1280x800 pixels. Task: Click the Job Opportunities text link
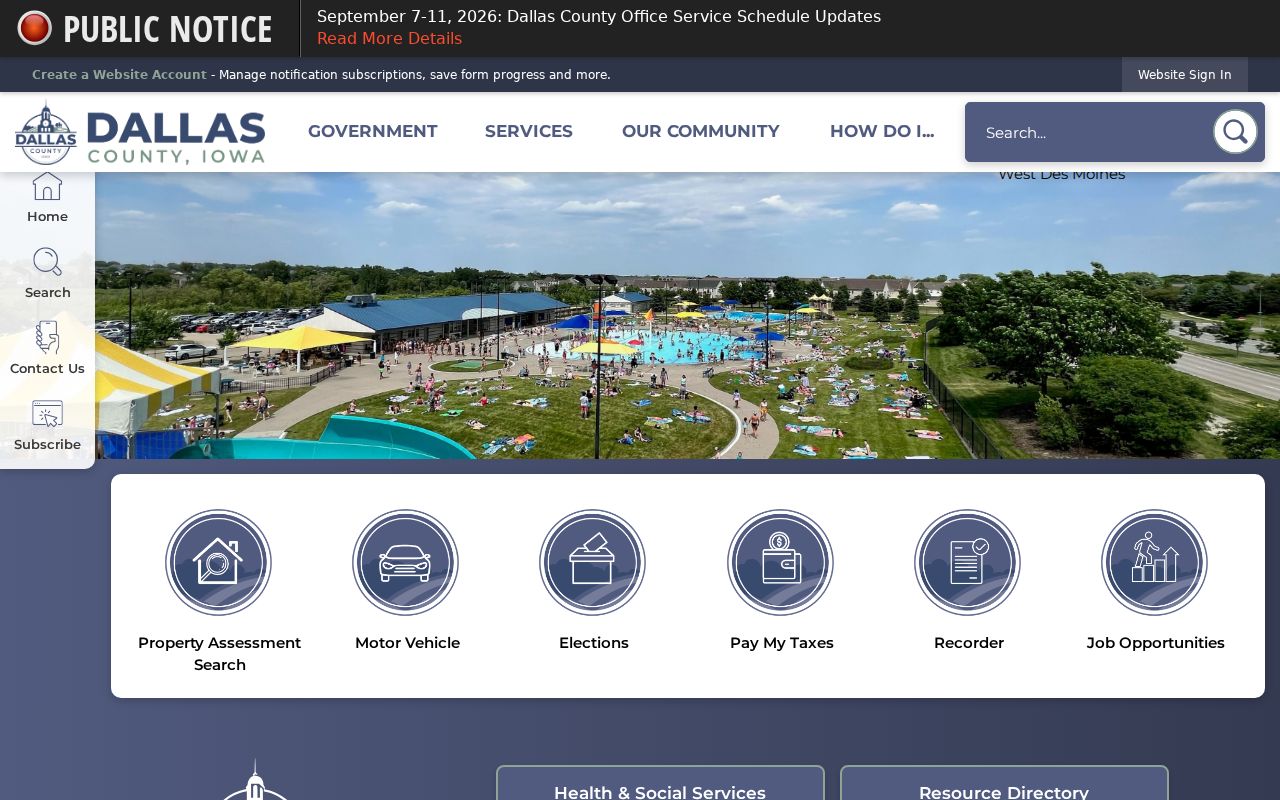1156,643
